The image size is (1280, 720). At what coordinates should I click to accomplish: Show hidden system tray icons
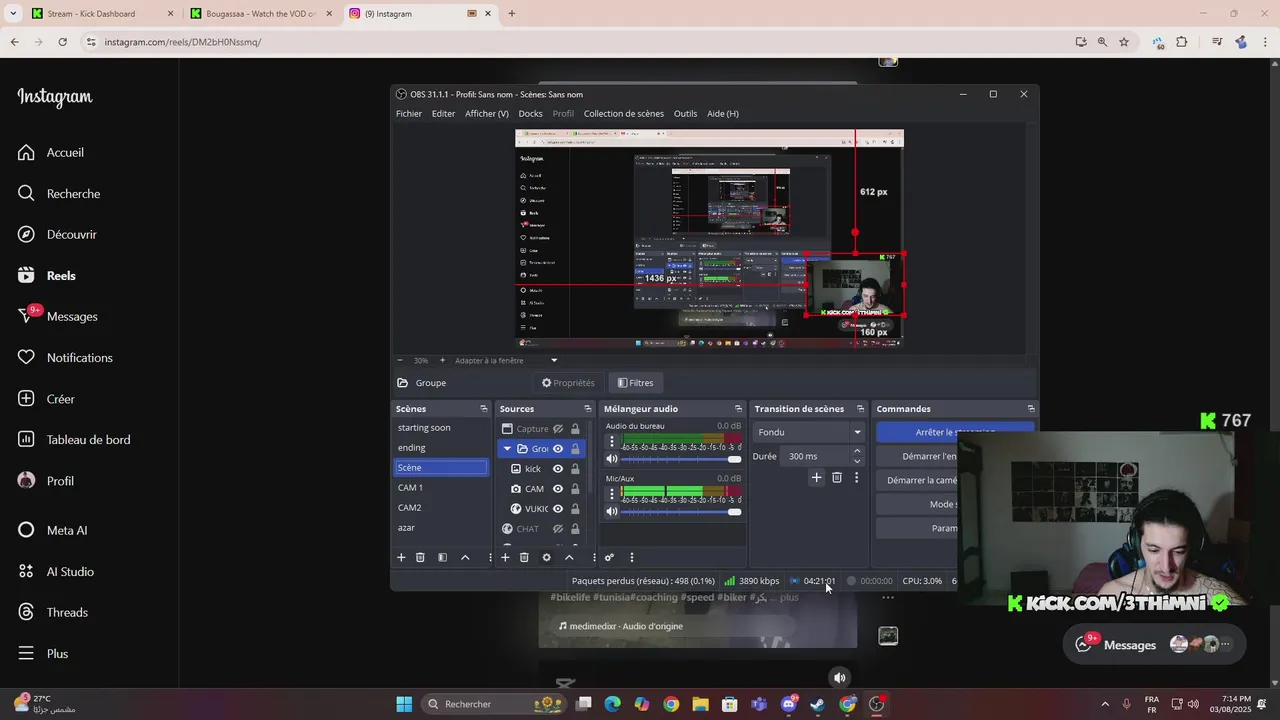pyautogui.click(x=1105, y=704)
